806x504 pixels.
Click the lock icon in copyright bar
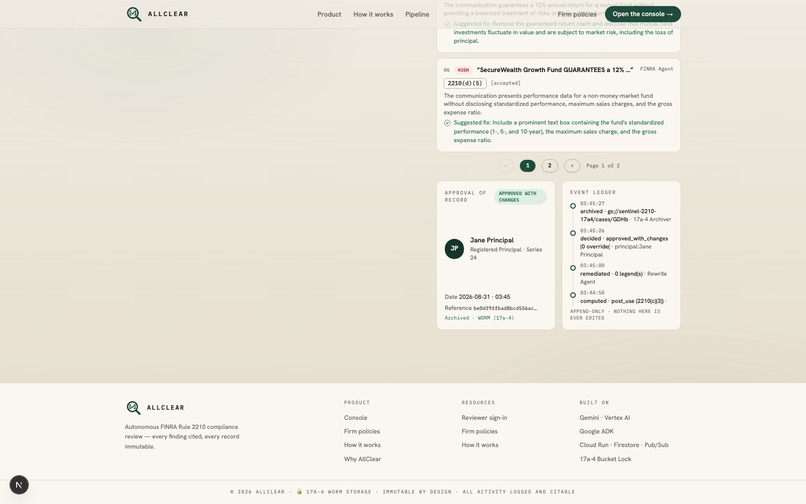pyautogui.click(x=299, y=492)
